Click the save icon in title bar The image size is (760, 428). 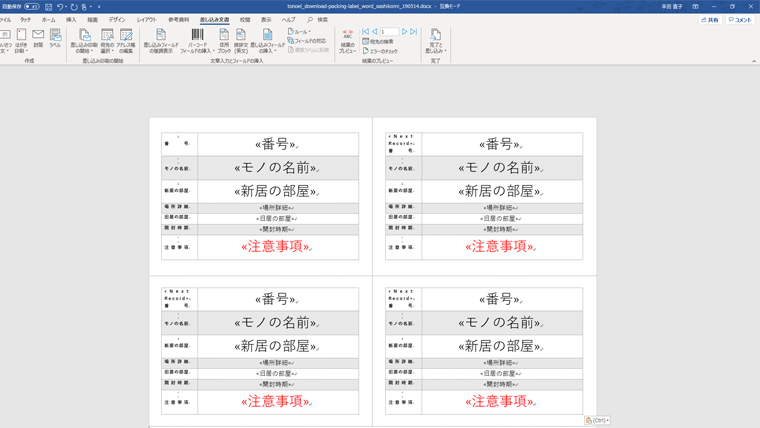coord(48,7)
